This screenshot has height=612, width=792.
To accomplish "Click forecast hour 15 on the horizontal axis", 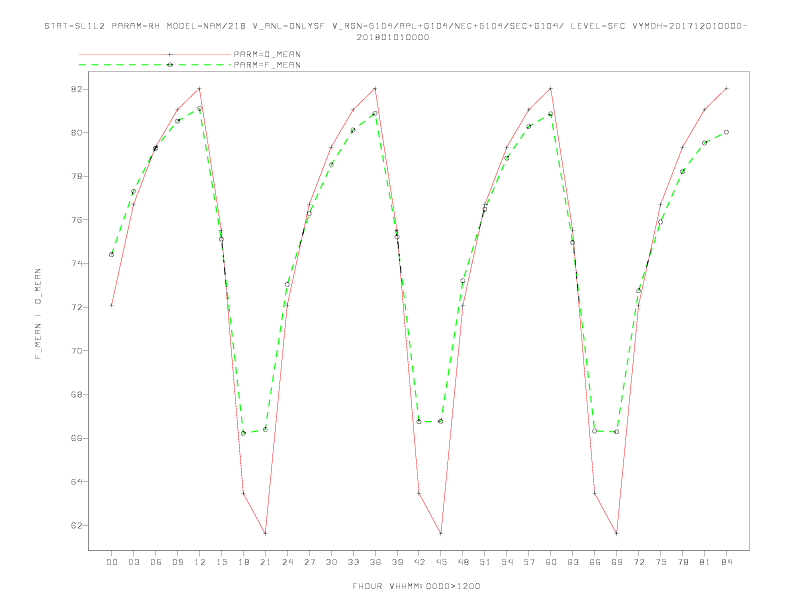I will coord(221,562).
